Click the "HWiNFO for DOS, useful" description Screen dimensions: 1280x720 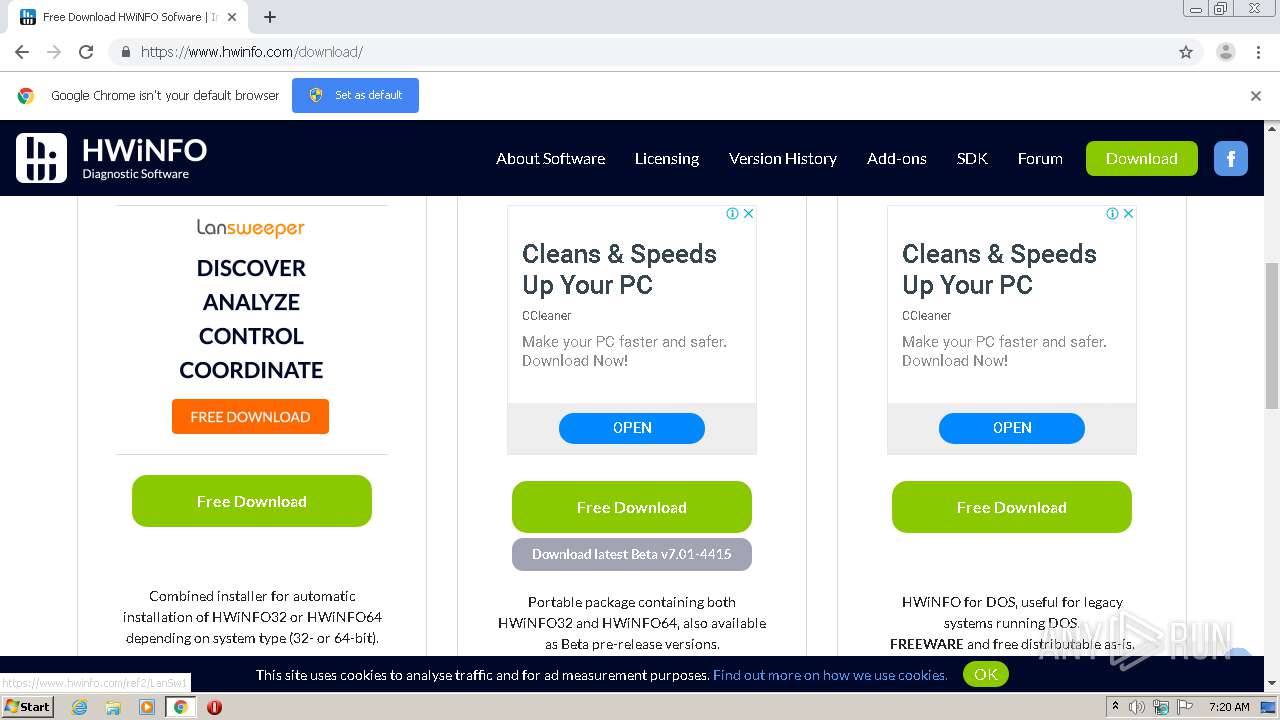1012,623
